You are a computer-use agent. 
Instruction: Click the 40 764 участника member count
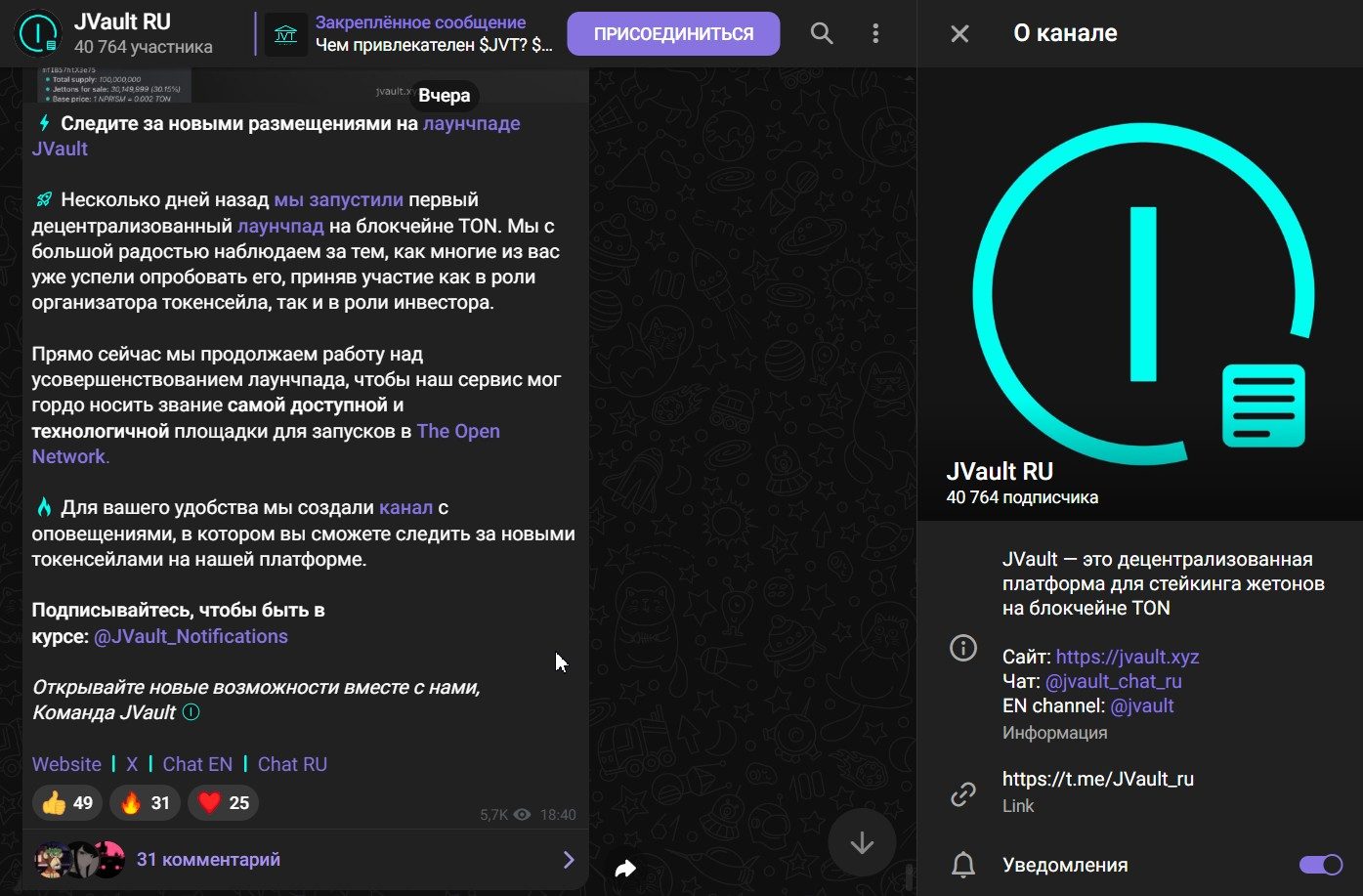click(x=143, y=47)
